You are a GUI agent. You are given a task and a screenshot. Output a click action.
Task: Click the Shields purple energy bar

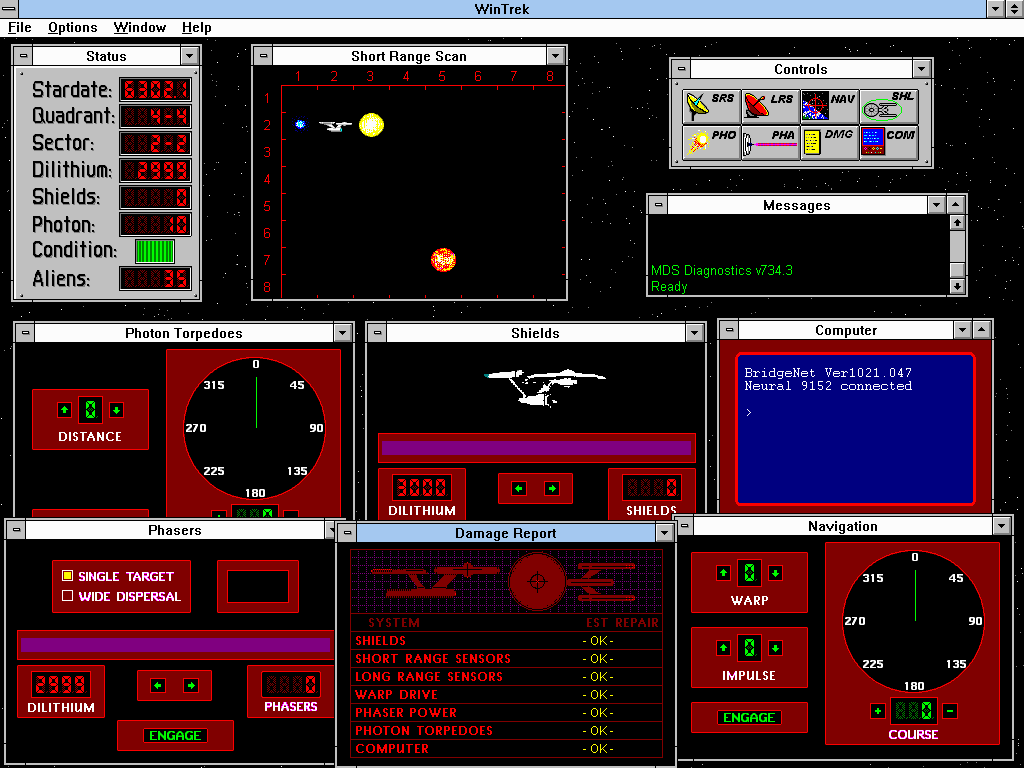coord(536,448)
